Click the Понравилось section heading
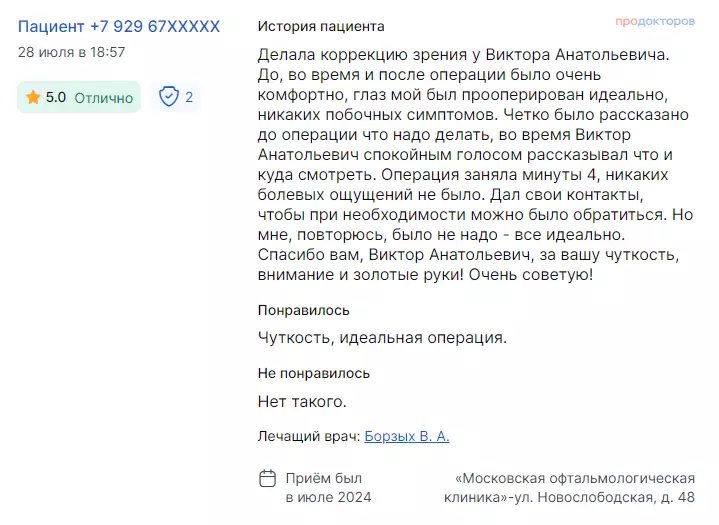This screenshot has height=525, width=719. [304, 310]
